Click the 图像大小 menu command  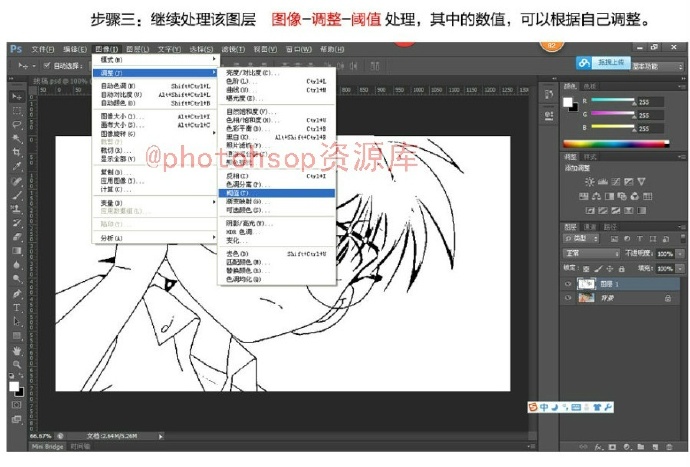point(154,116)
